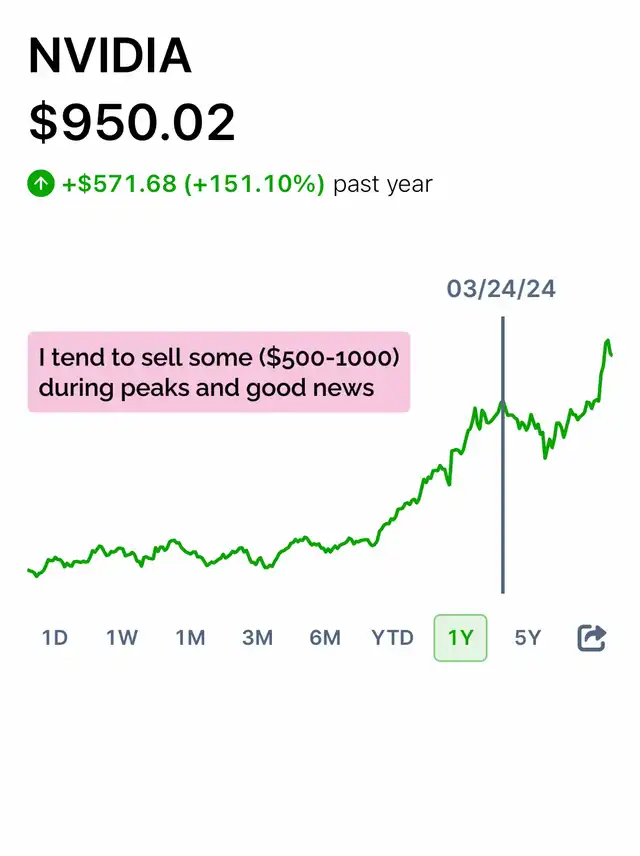Tap the (+151.10%) percentage change
Screen dimensions: 640x856
point(254,184)
